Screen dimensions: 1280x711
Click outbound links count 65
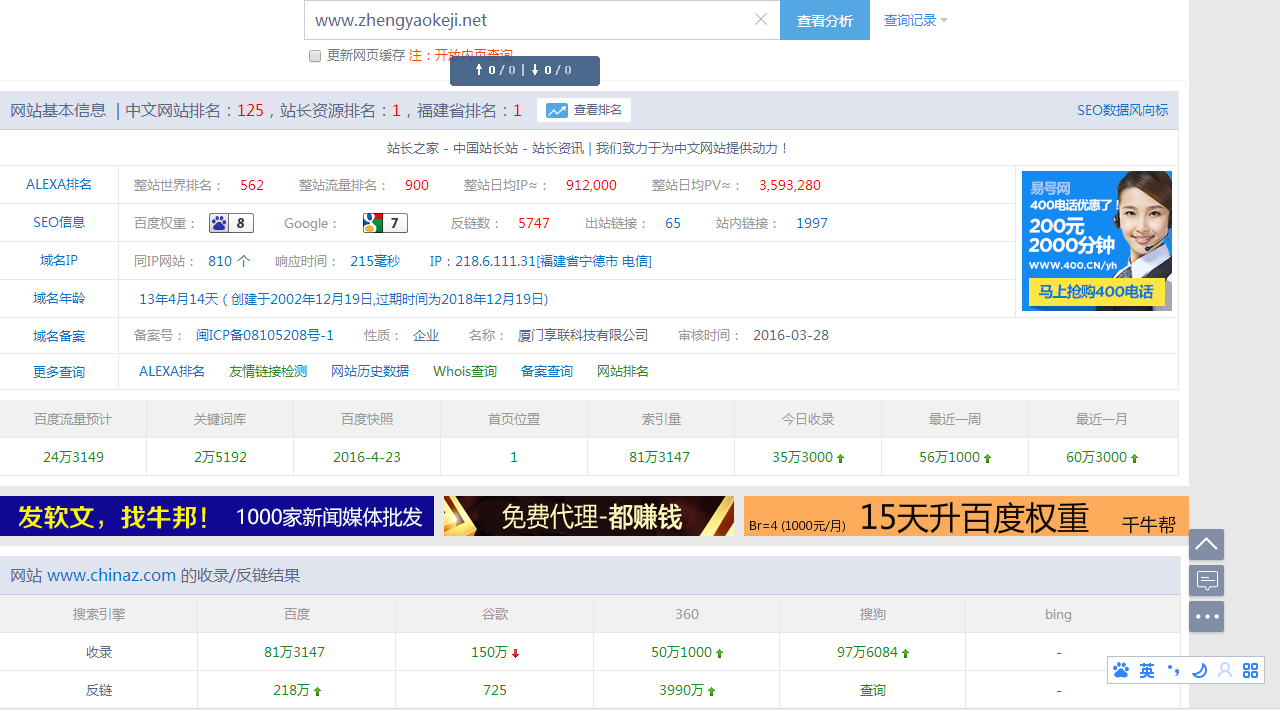[673, 223]
